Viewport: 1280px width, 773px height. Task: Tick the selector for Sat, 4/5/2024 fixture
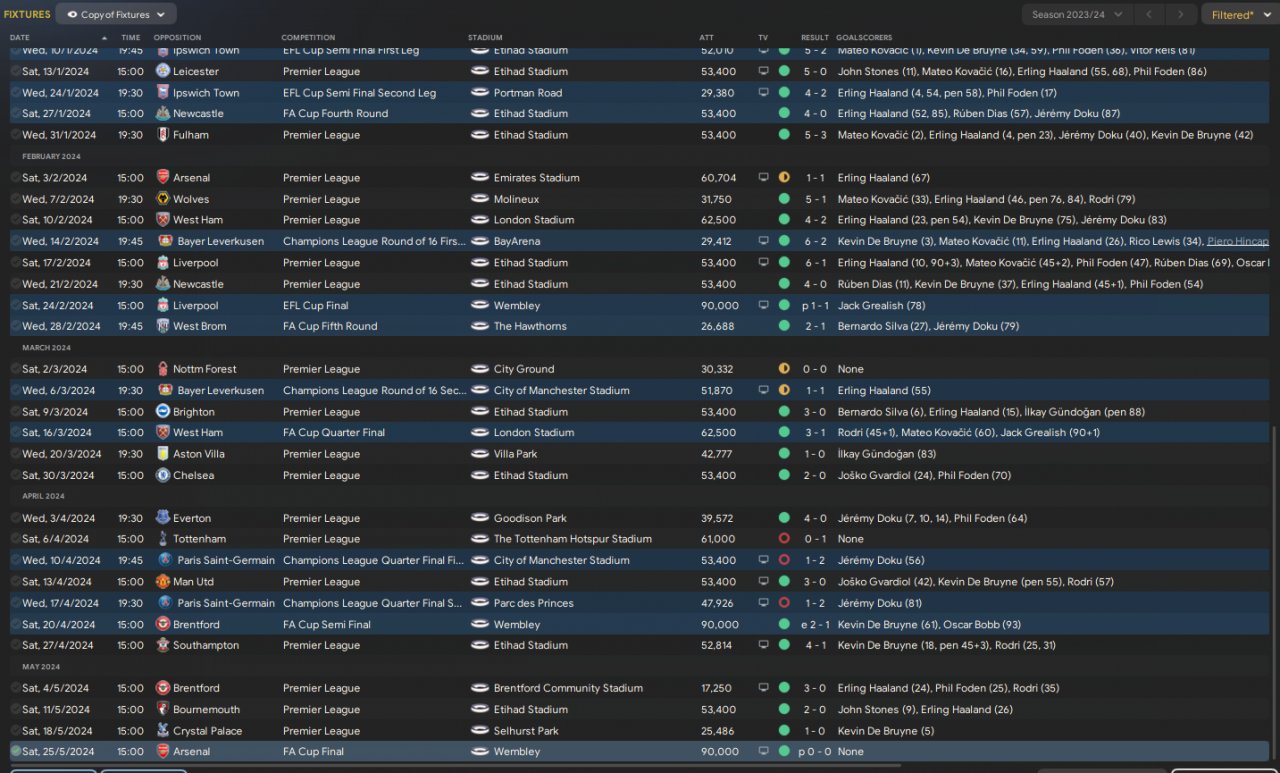pos(15,688)
